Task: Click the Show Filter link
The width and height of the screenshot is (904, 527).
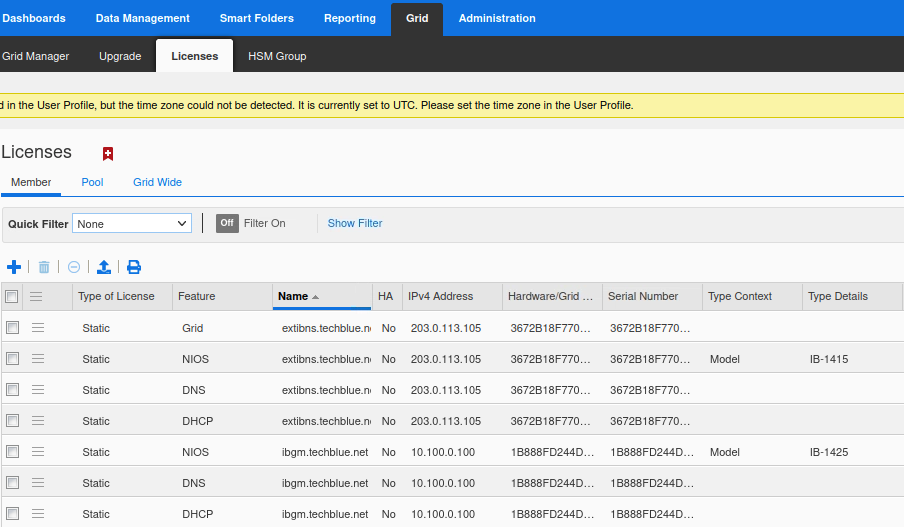Action: 355,223
